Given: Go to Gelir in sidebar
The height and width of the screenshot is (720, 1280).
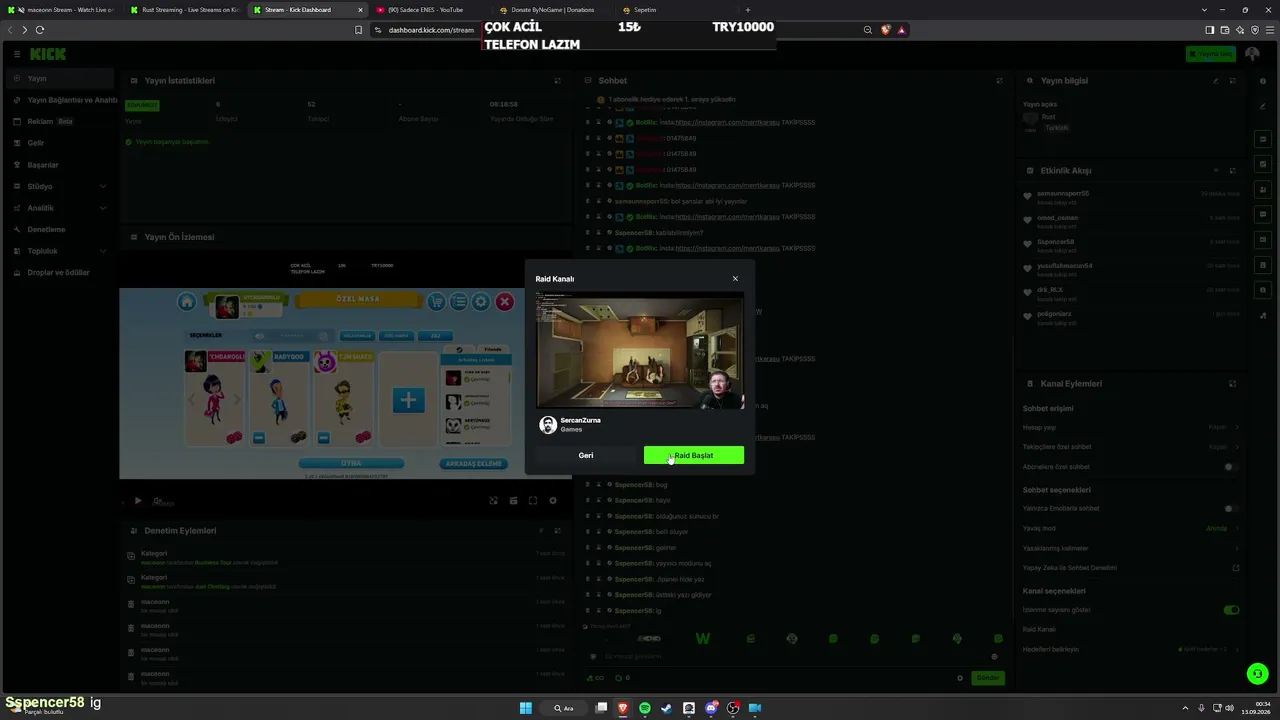Looking at the screenshot, I should [36, 143].
